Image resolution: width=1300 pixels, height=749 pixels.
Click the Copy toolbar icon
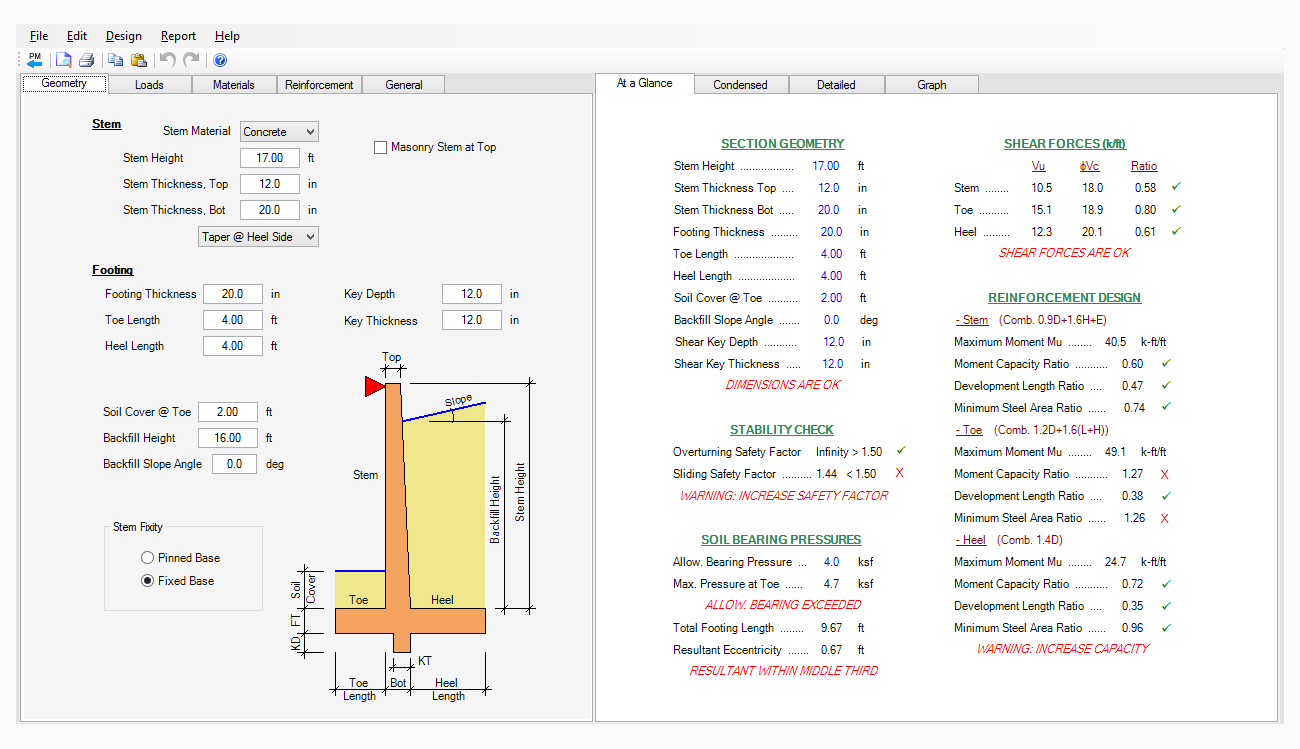(x=115, y=59)
